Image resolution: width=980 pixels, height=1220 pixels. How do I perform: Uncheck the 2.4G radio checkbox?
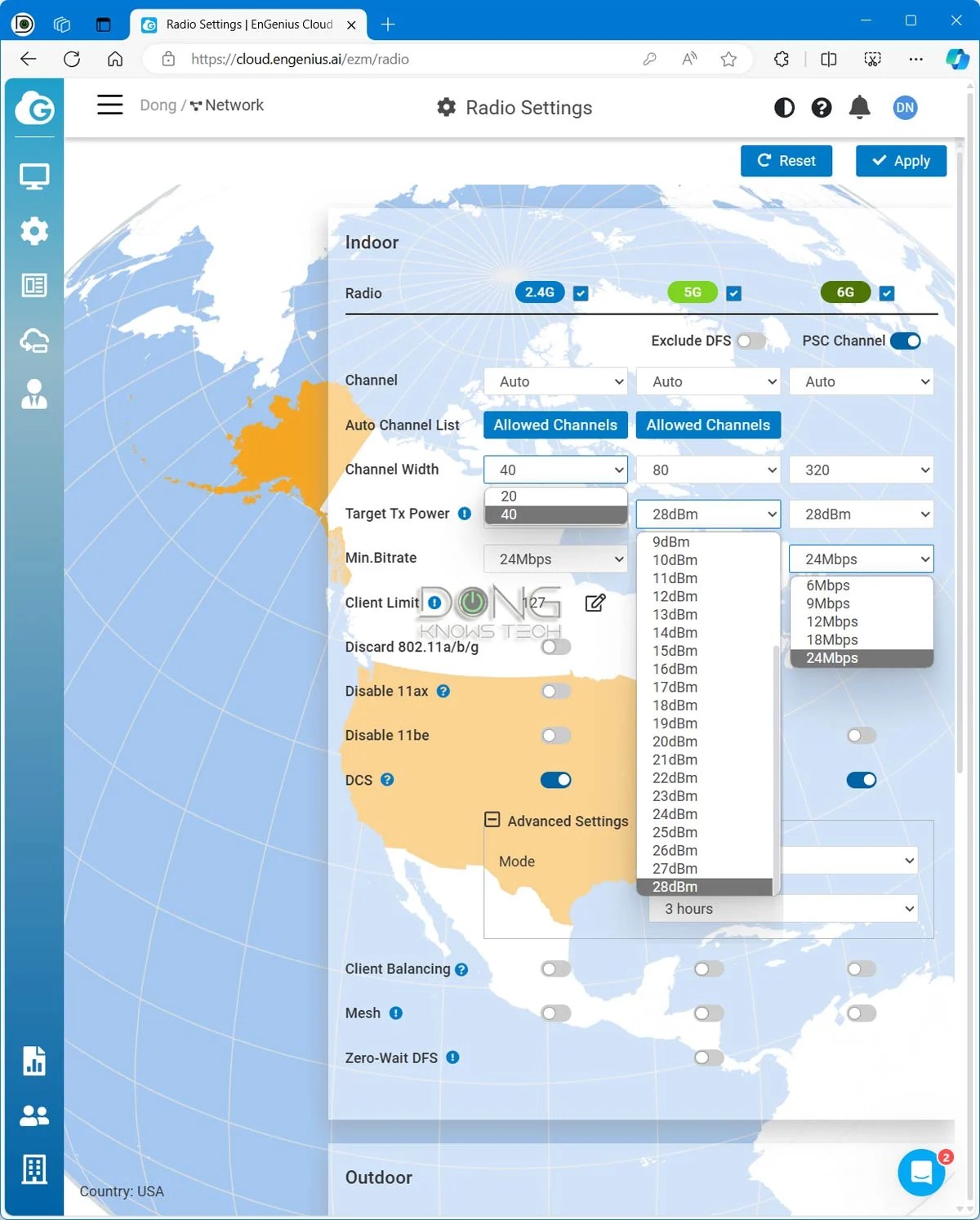[x=581, y=293]
